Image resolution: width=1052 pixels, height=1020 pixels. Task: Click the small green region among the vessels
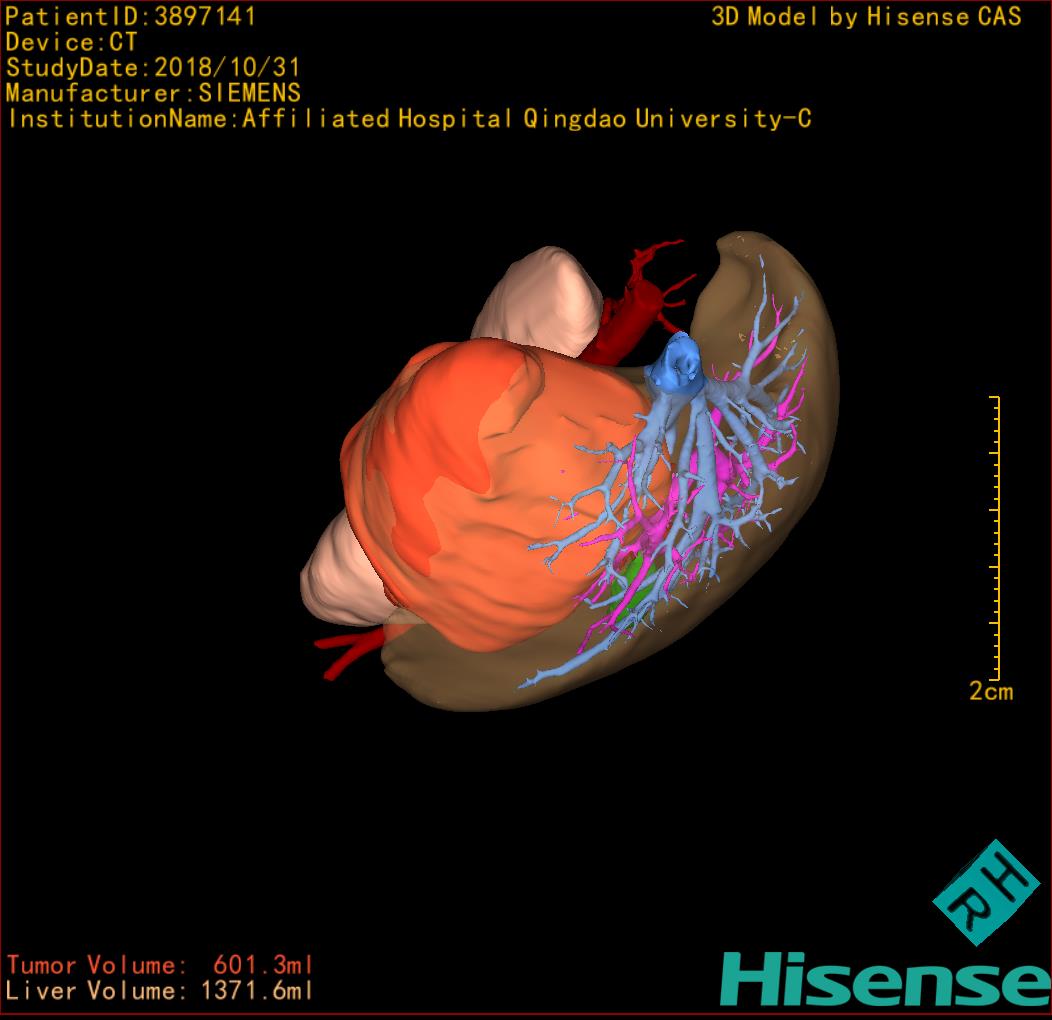click(x=627, y=575)
